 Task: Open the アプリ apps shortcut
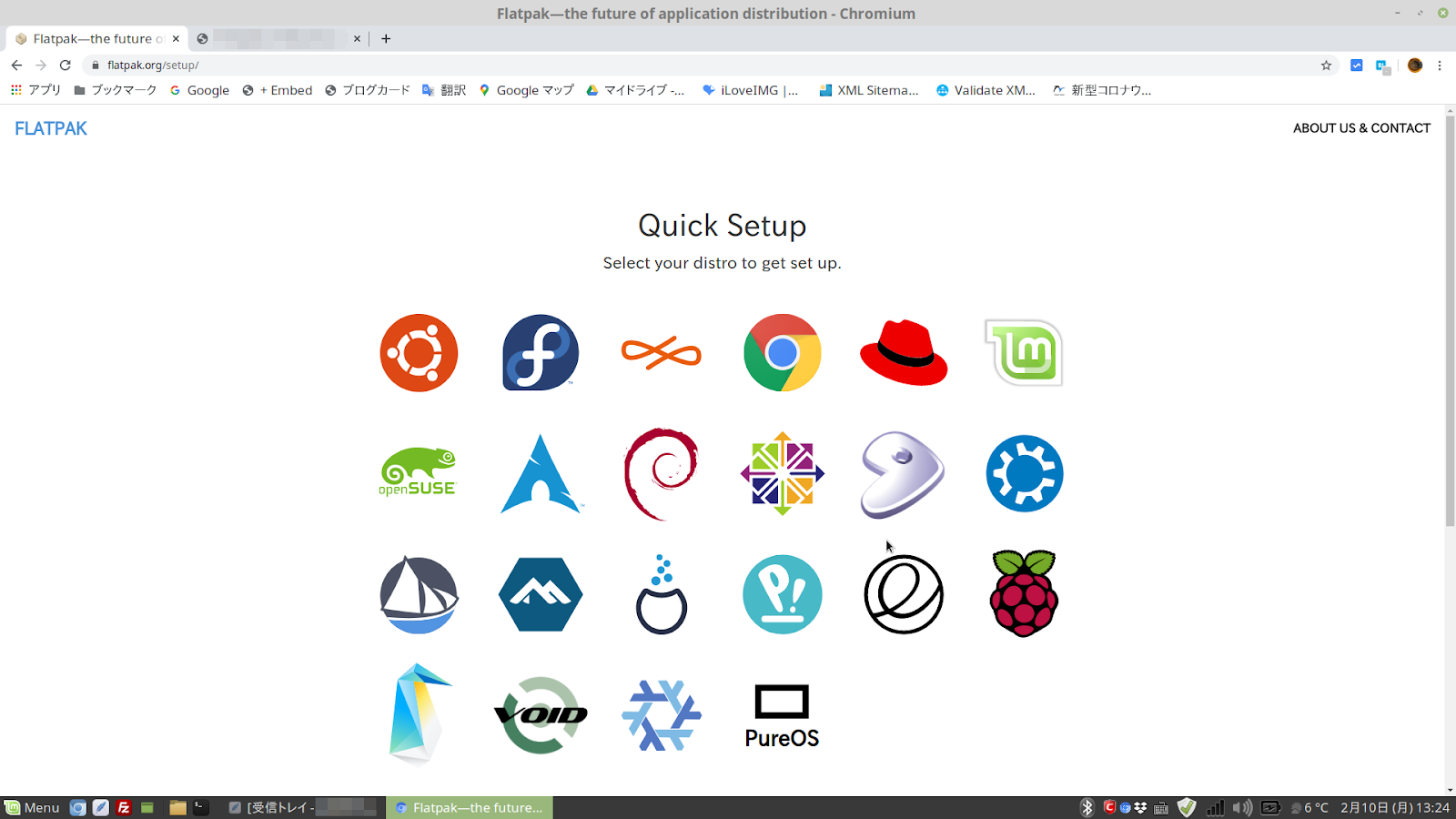click(35, 90)
